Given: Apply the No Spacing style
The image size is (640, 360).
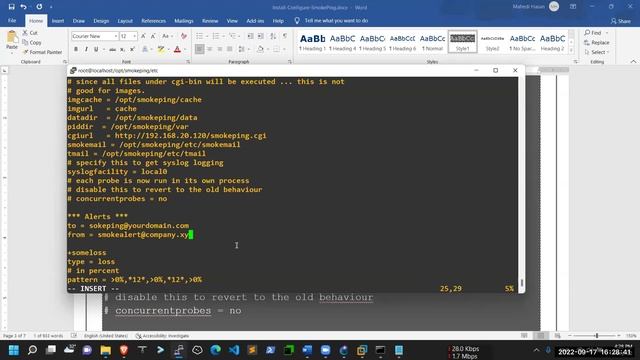Looking at the screenshot, I should tap(522, 42).
